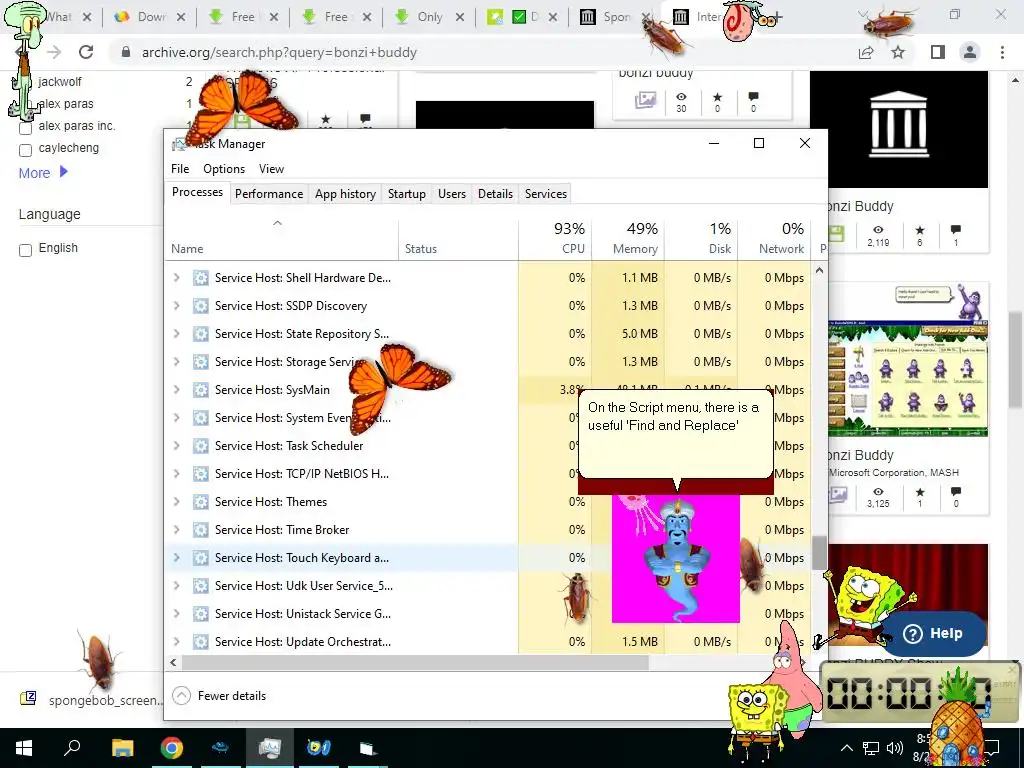This screenshot has height=768, width=1024.
Task: Expand Service Host: SSDP Discovery row
Action: [176, 306]
